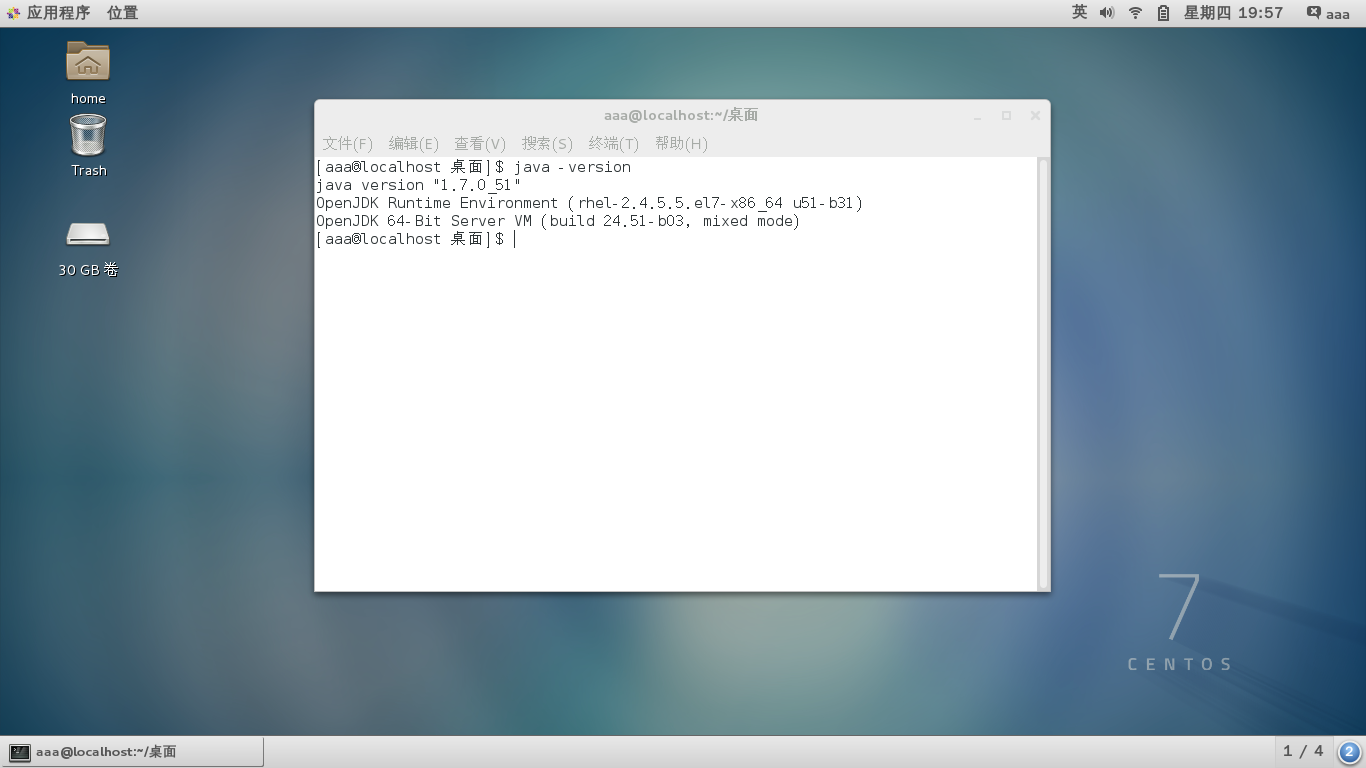
Task: Open the 位置 places menu
Action: 123,13
